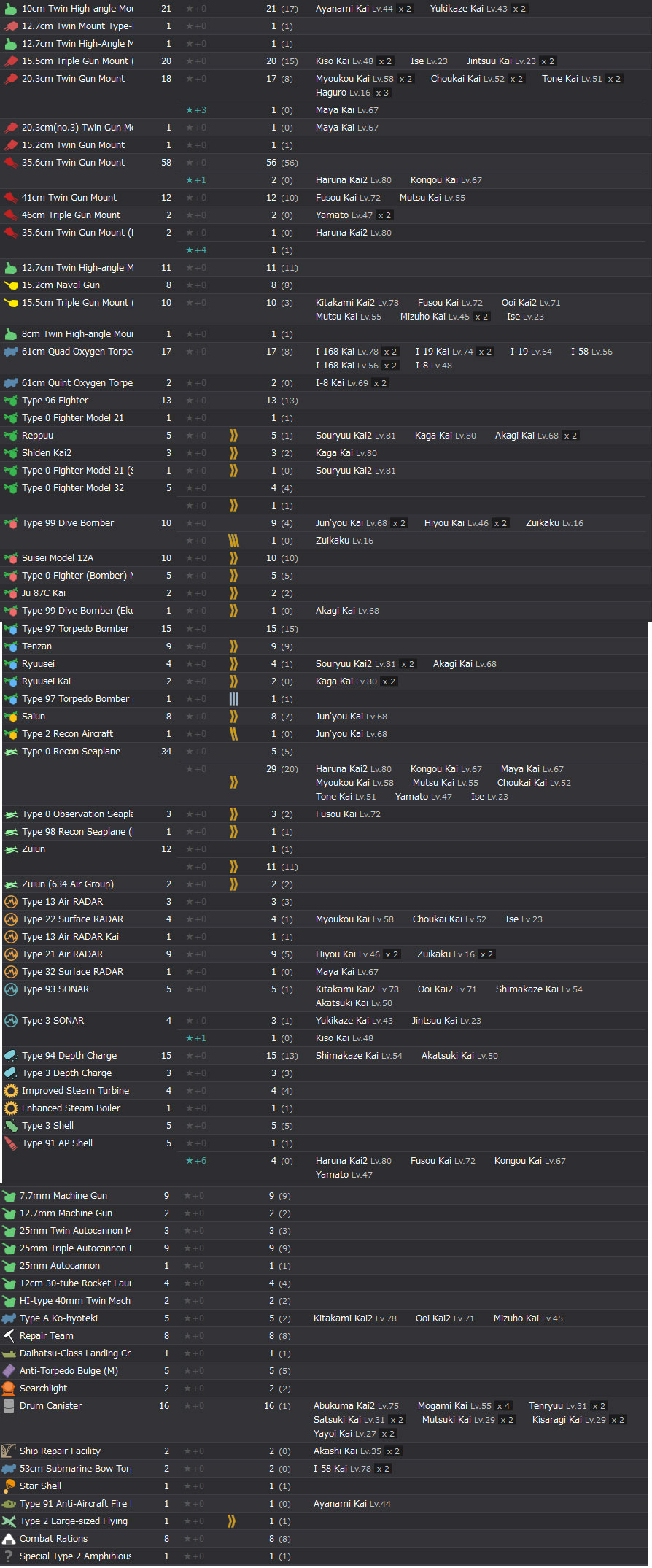The height and width of the screenshot is (1568, 652).
Task: Click the turbine icon beside Enhanced Steam Boiler
Action: (x=11, y=1108)
